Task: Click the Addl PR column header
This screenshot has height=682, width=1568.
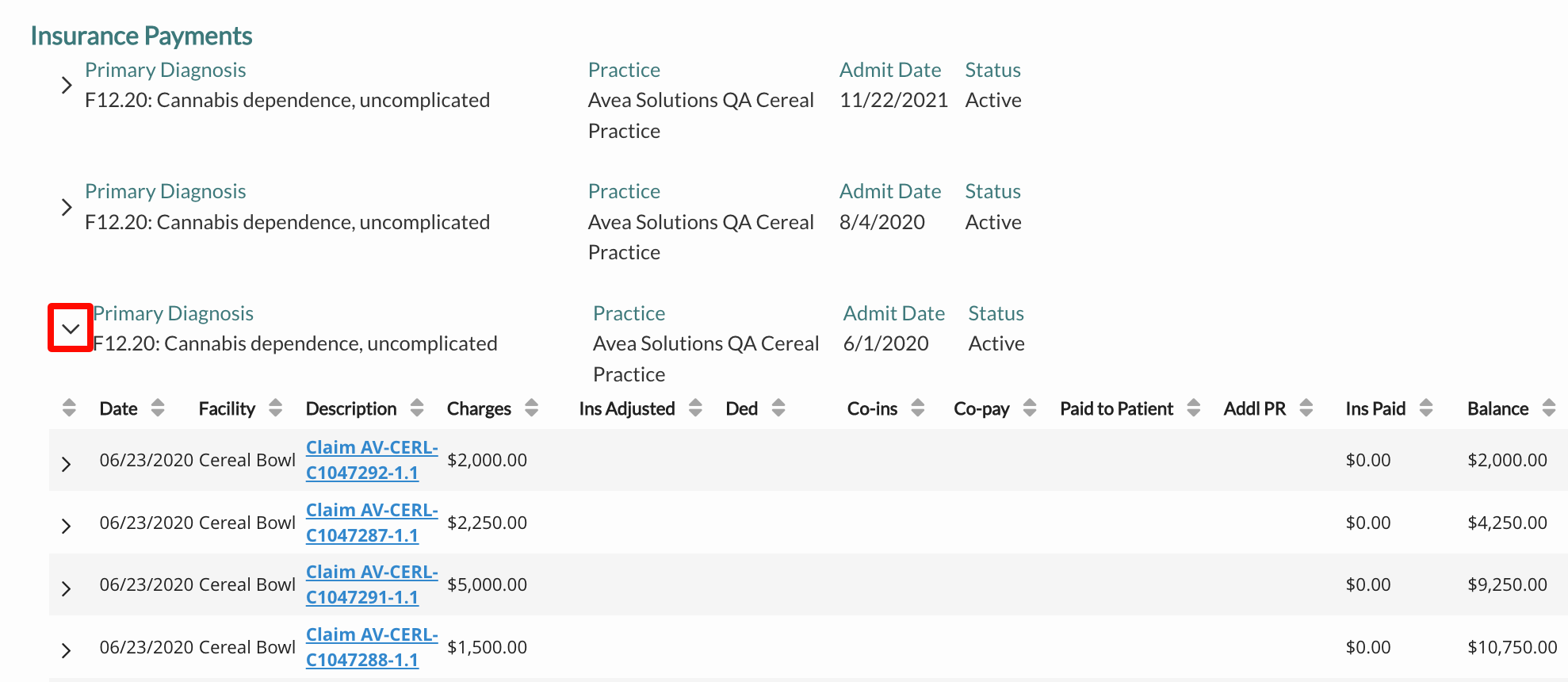Action: pyautogui.click(x=1254, y=408)
